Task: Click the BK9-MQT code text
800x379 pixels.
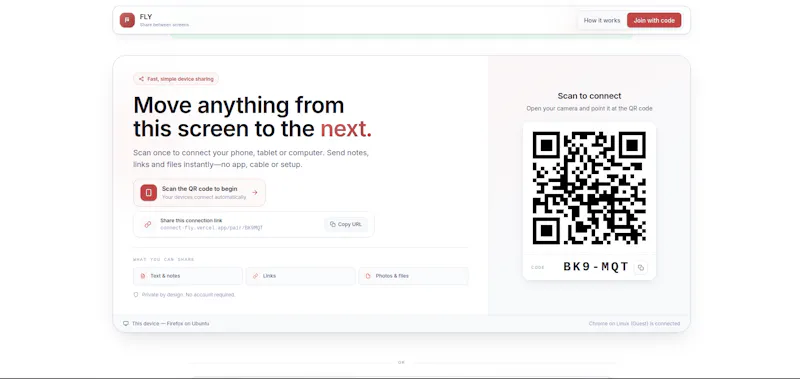Action: coord(596,267)
